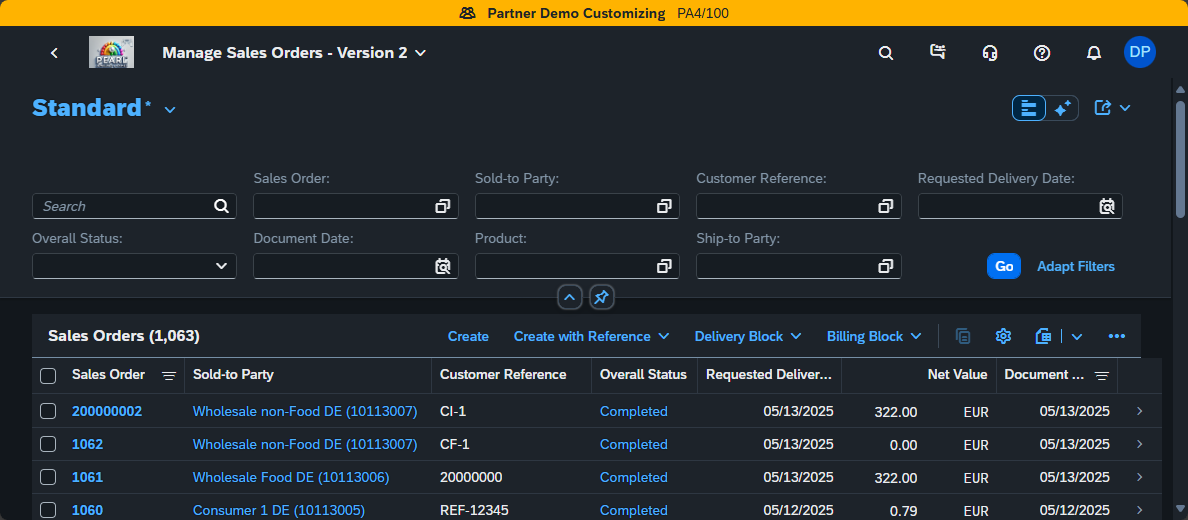Click the Net Value column header

[x=918, y=375]
